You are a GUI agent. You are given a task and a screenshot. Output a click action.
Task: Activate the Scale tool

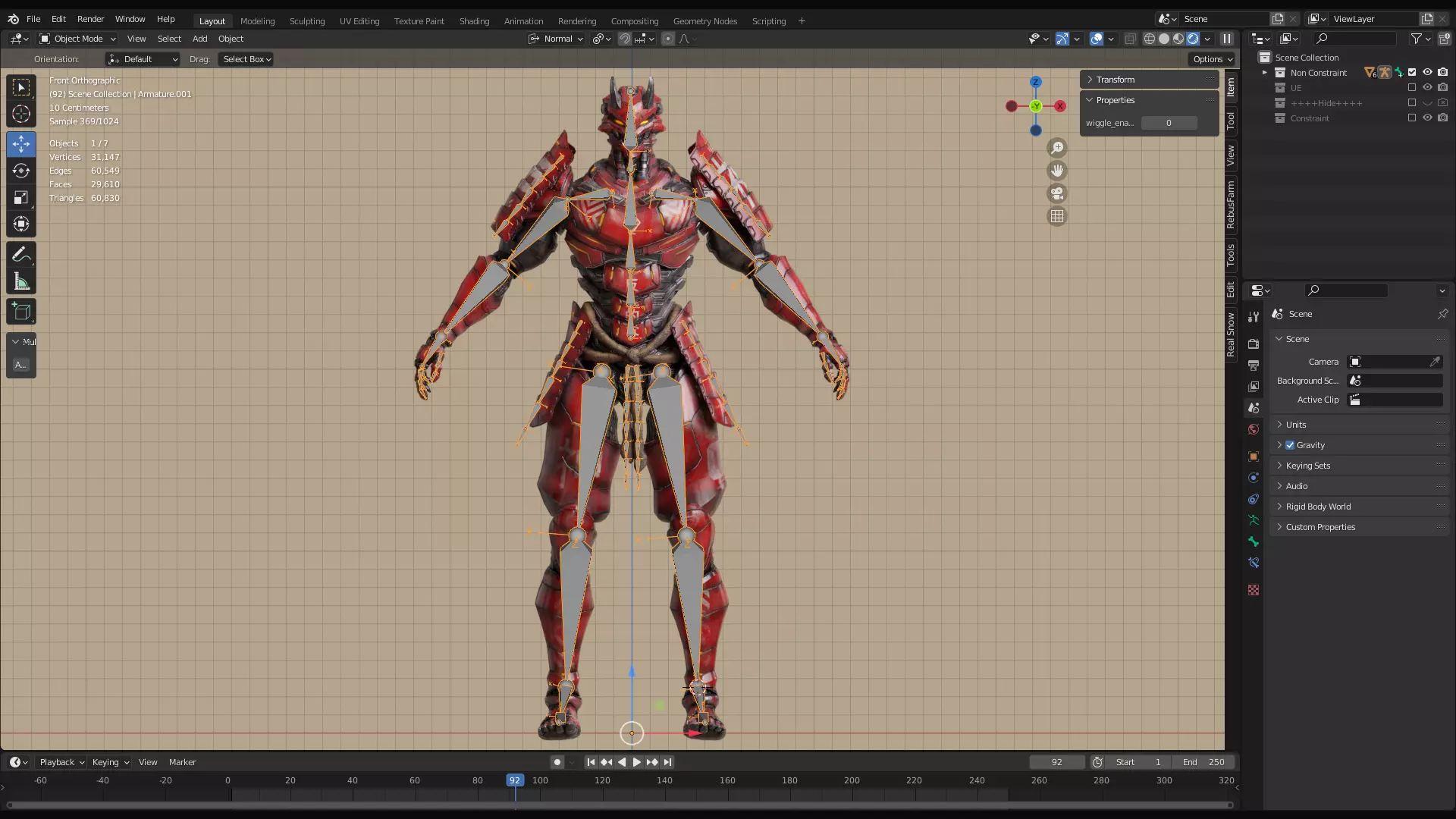point(21,198)
